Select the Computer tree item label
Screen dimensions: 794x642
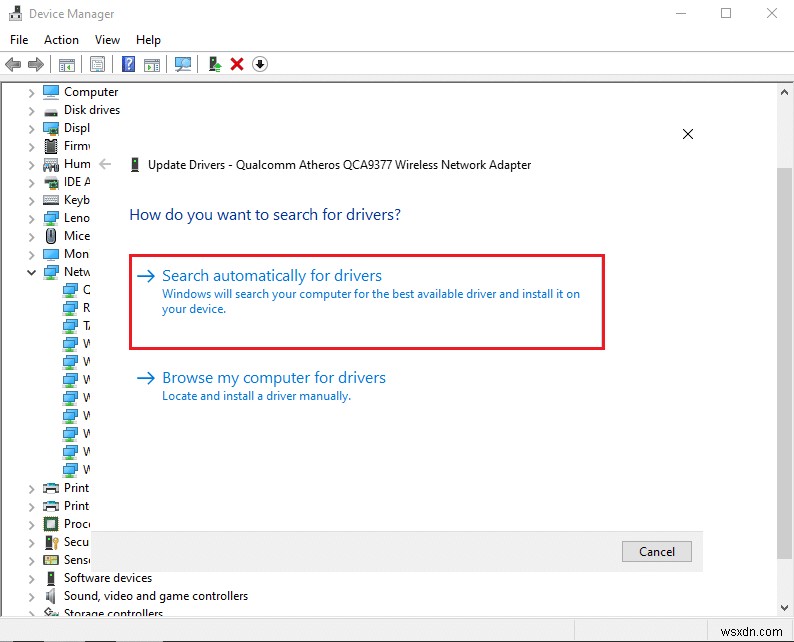pos(91,92)
